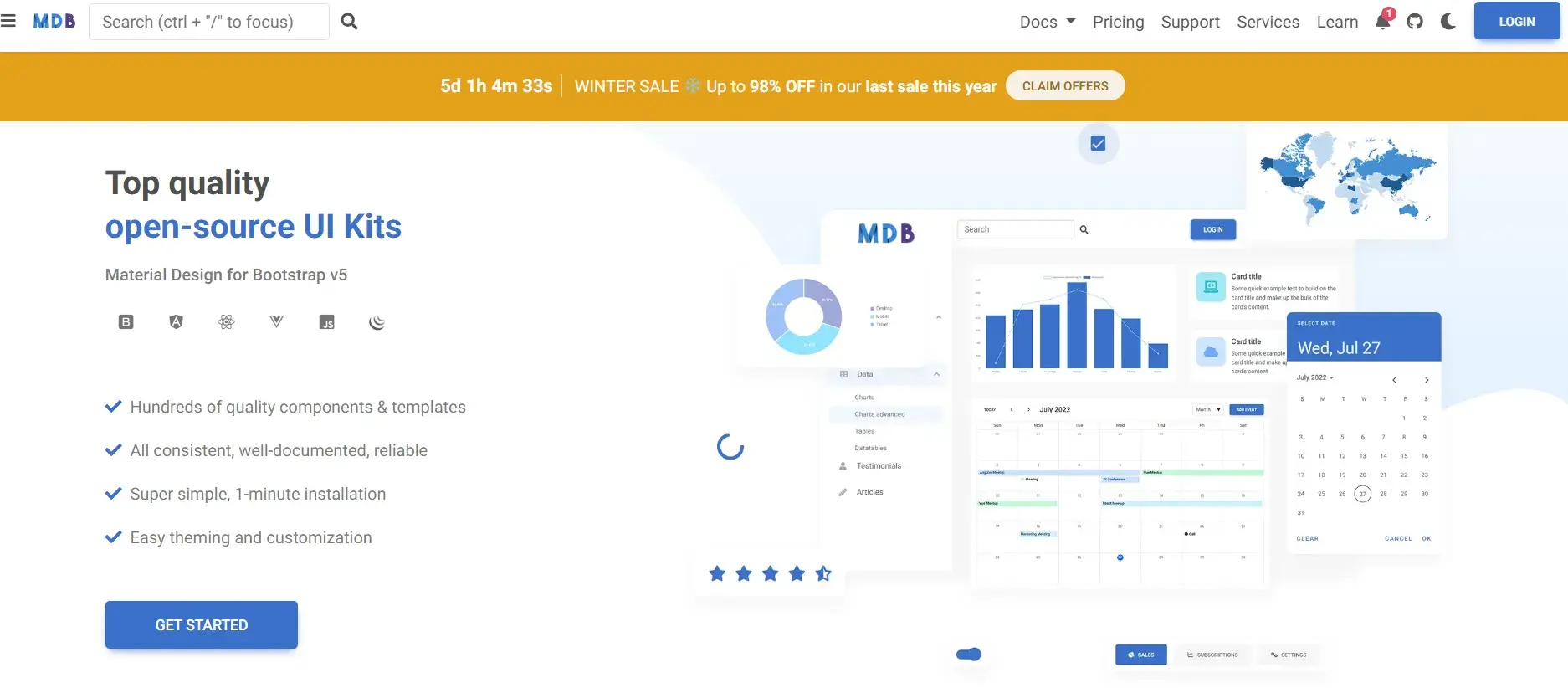Viewport: 1568px width, 688px height.
Task: Go to the Pricing page
Action: click(x=1118, y=22)
